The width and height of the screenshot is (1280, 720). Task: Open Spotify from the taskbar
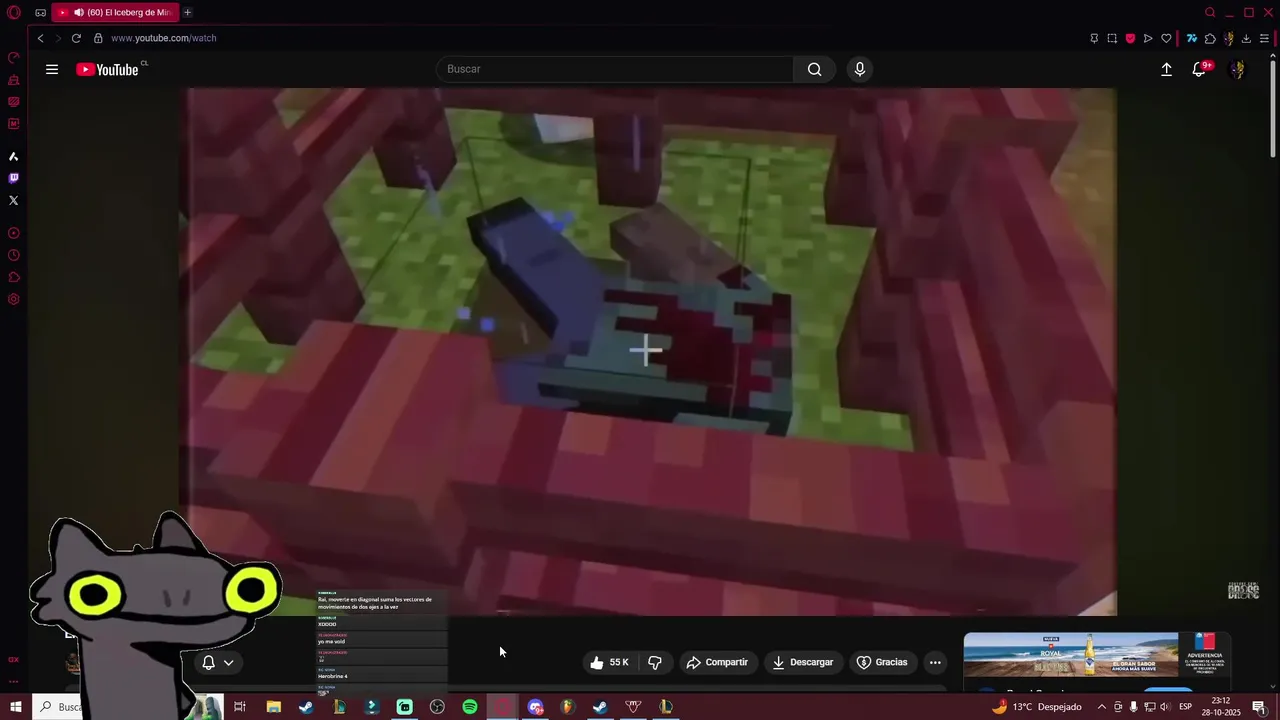click(470, 707)
